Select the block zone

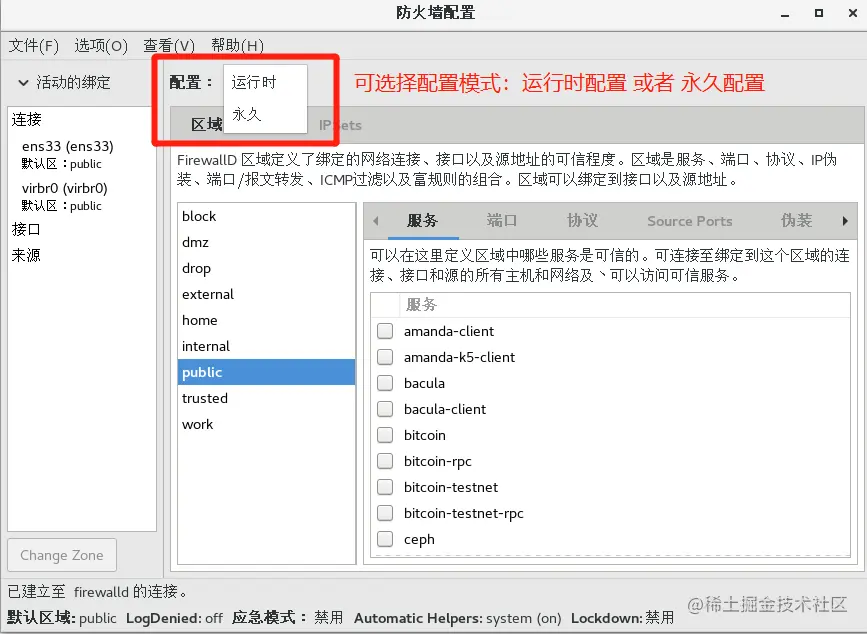pos(266,216)
